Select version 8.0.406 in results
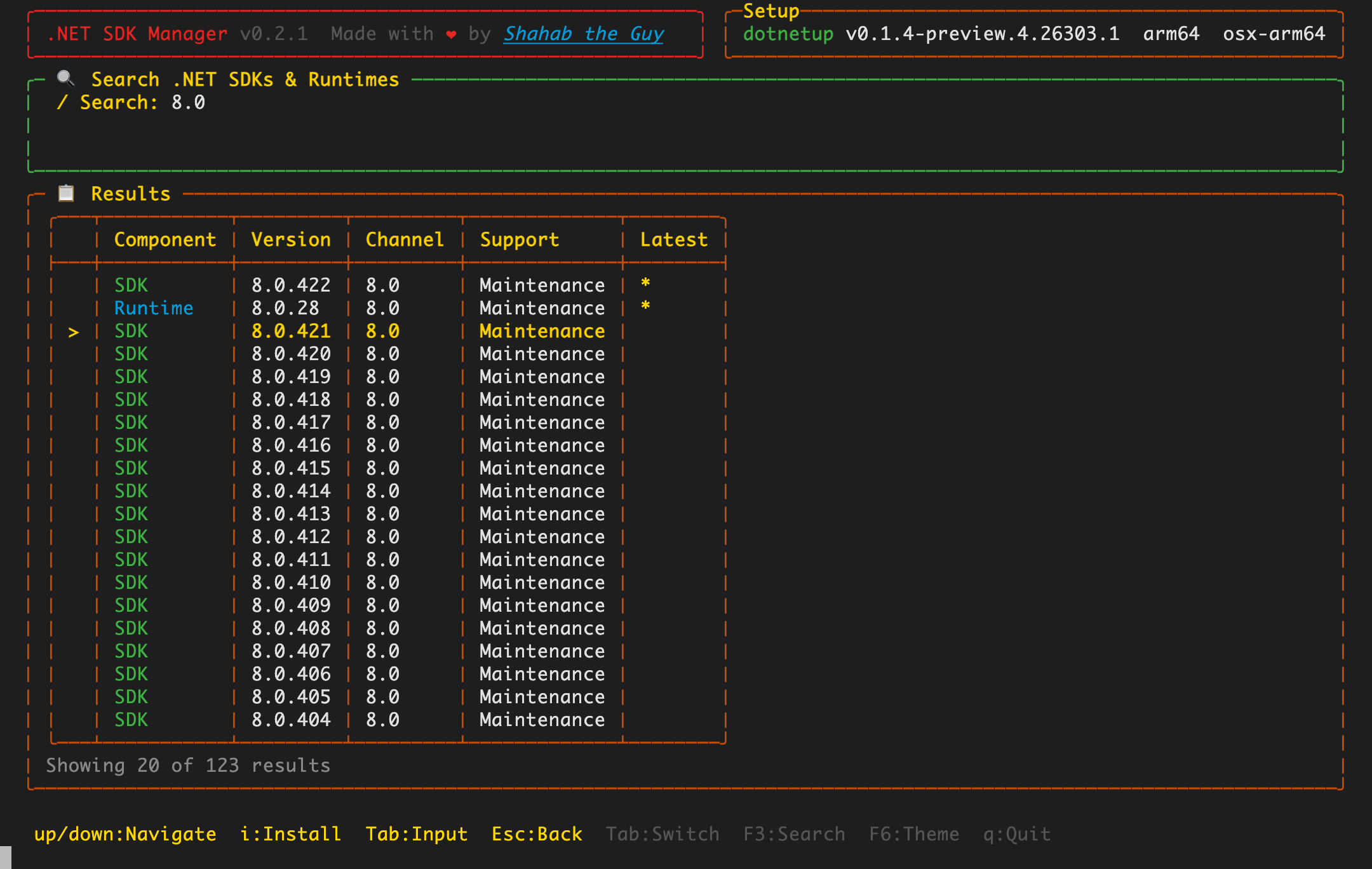Viewport: 1372px width, 869px height. coord(291,674)
